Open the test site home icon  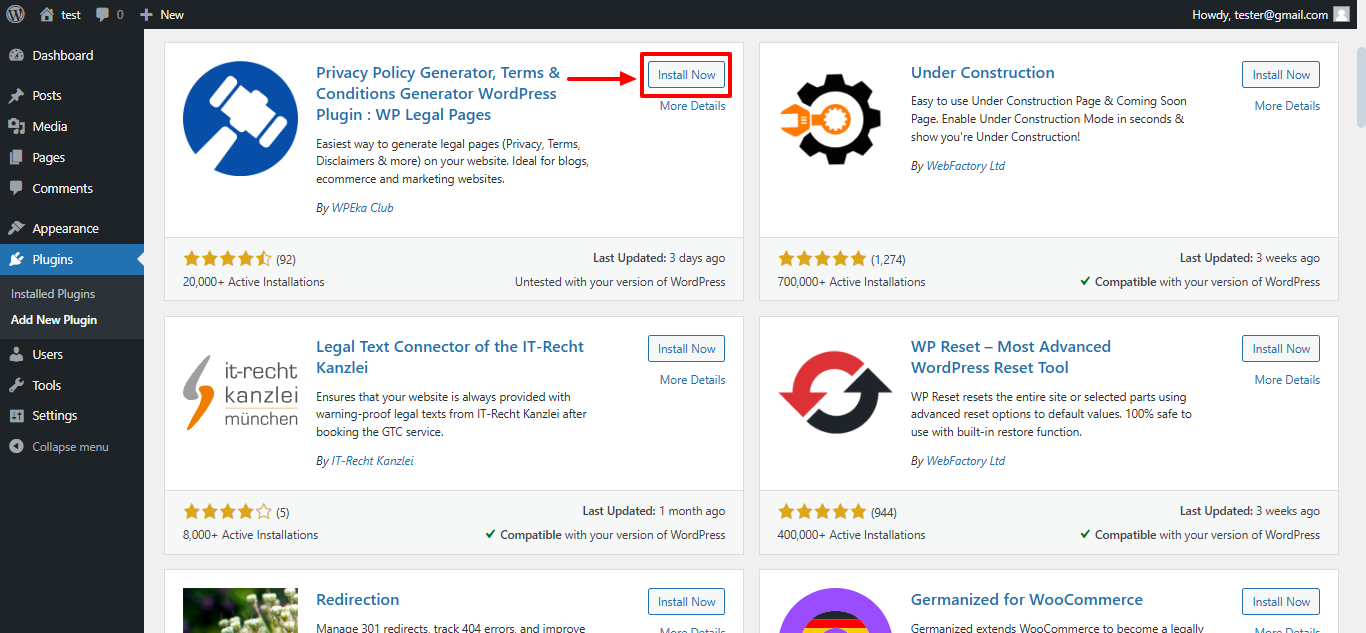click(x=47, y=14)
